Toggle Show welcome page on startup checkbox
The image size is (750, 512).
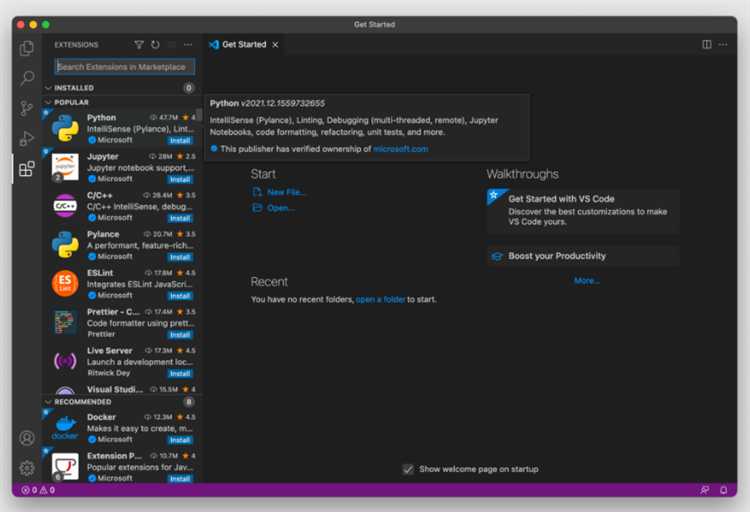point(408,469)
